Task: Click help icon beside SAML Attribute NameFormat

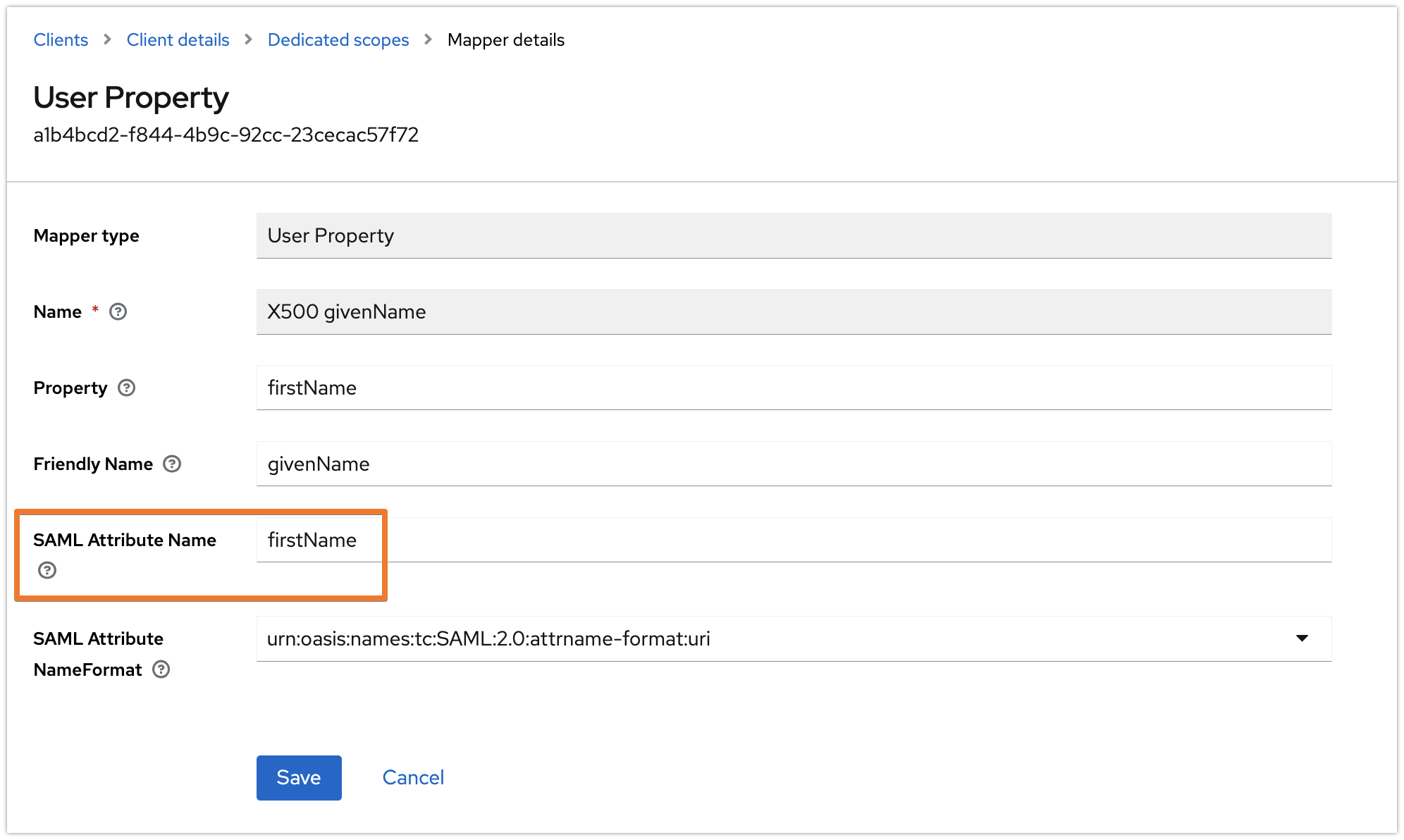Action: pyautogui.click(x=161, y=669)
